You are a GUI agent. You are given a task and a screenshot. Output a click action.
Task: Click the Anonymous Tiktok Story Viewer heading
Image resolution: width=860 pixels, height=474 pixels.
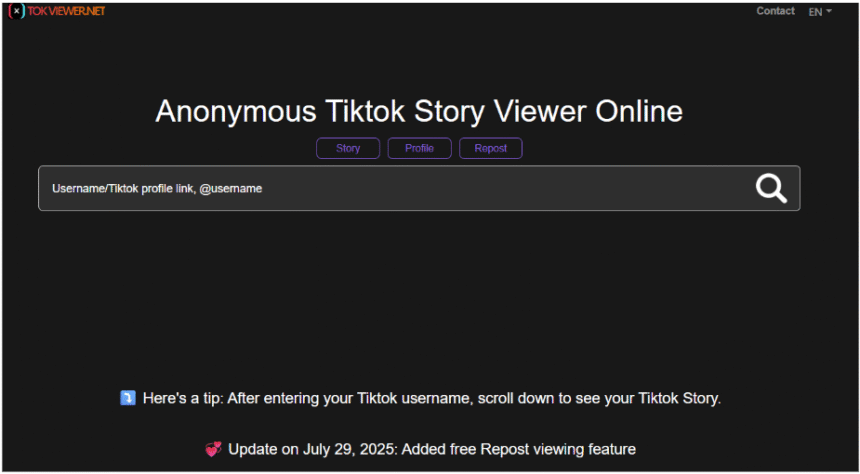(x=419, y=111)
